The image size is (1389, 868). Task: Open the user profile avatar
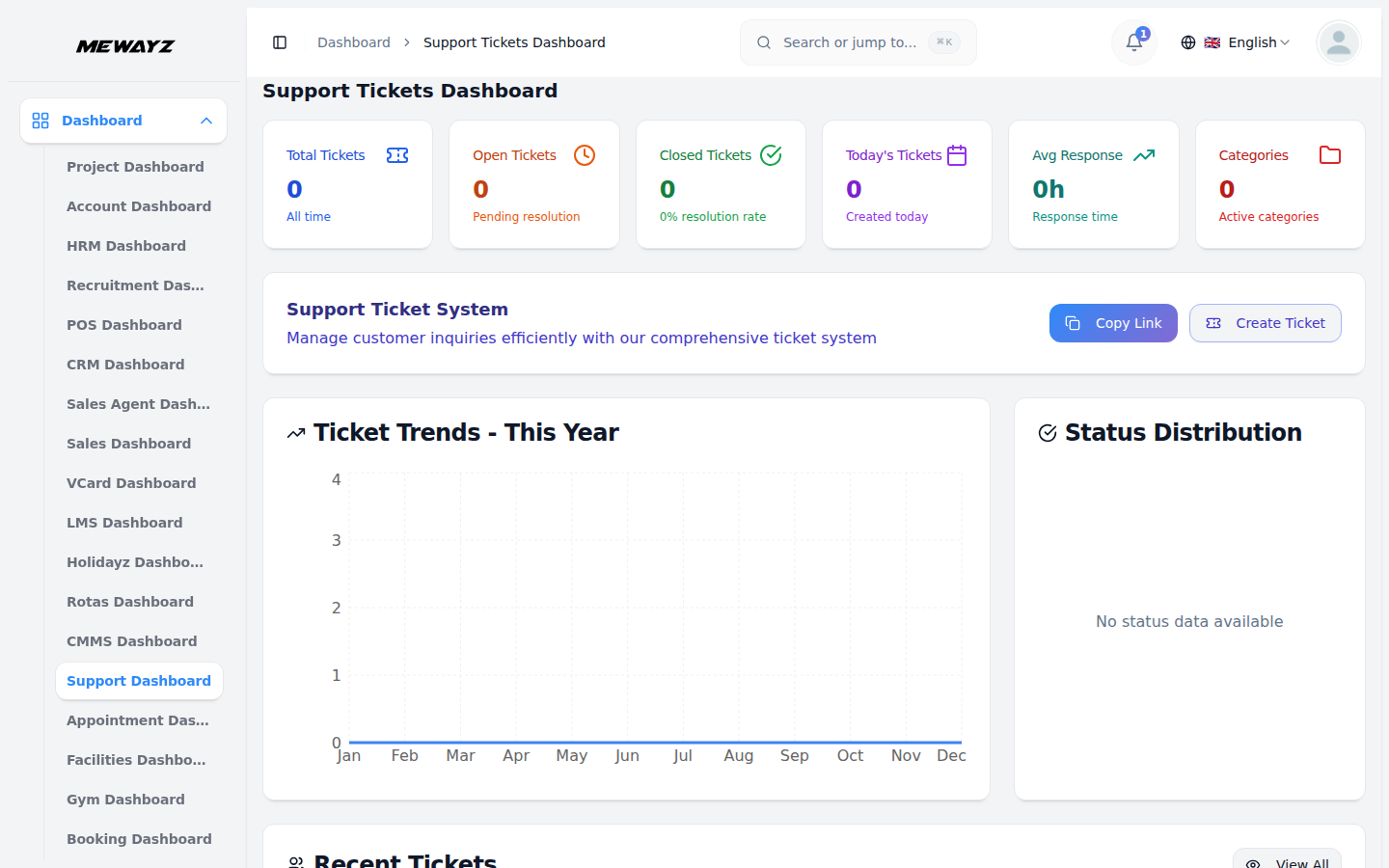click(x=1338, y=42)
